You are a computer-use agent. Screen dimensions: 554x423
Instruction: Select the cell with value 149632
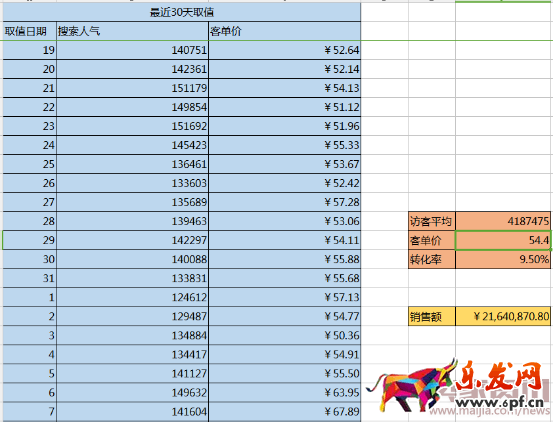click(132, 393)
